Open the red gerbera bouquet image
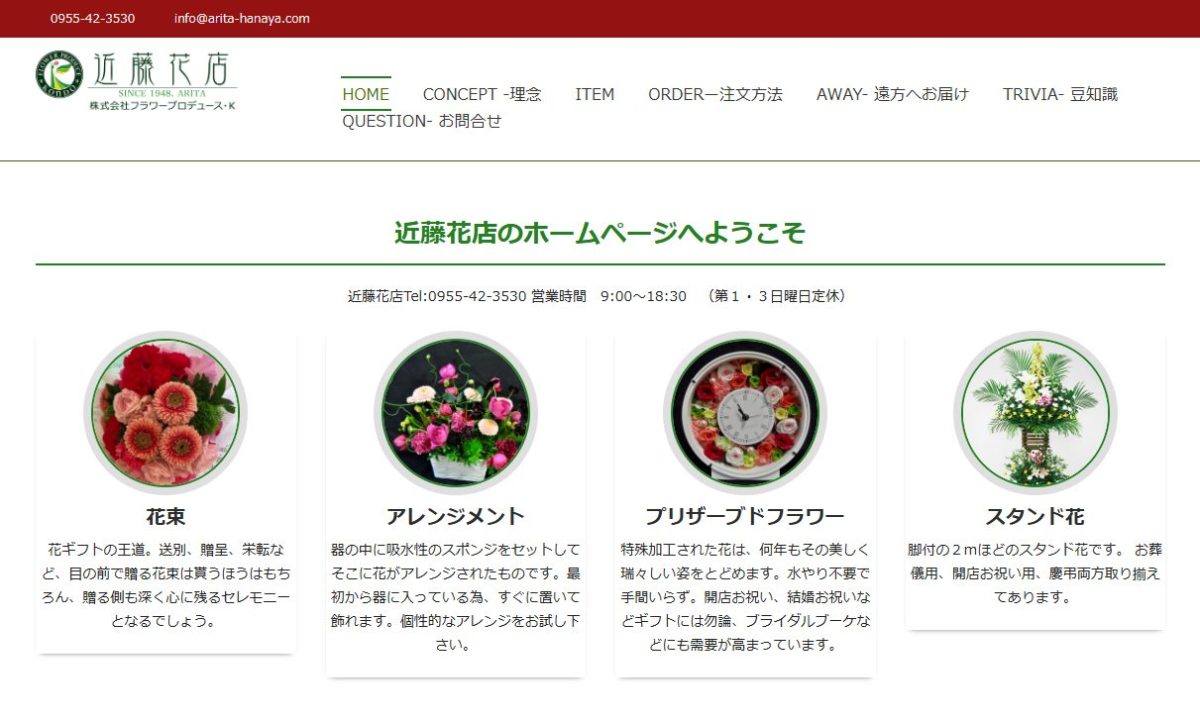 [x=165, y=413]
